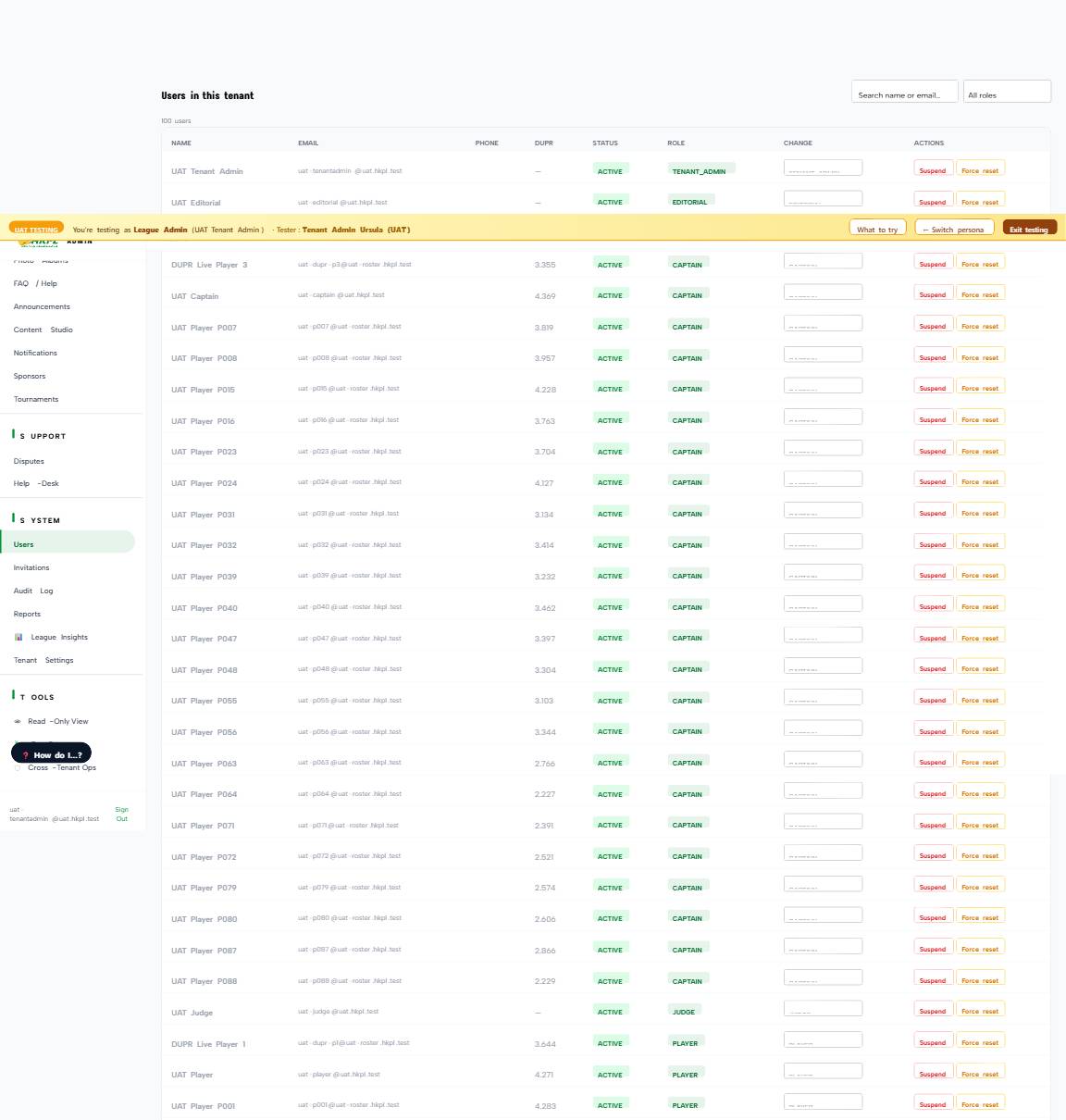The height and width of the screenshot is (1120, 1066).
Task: Open role change dropdown for UAT Judge
Action: point(823,1008)
